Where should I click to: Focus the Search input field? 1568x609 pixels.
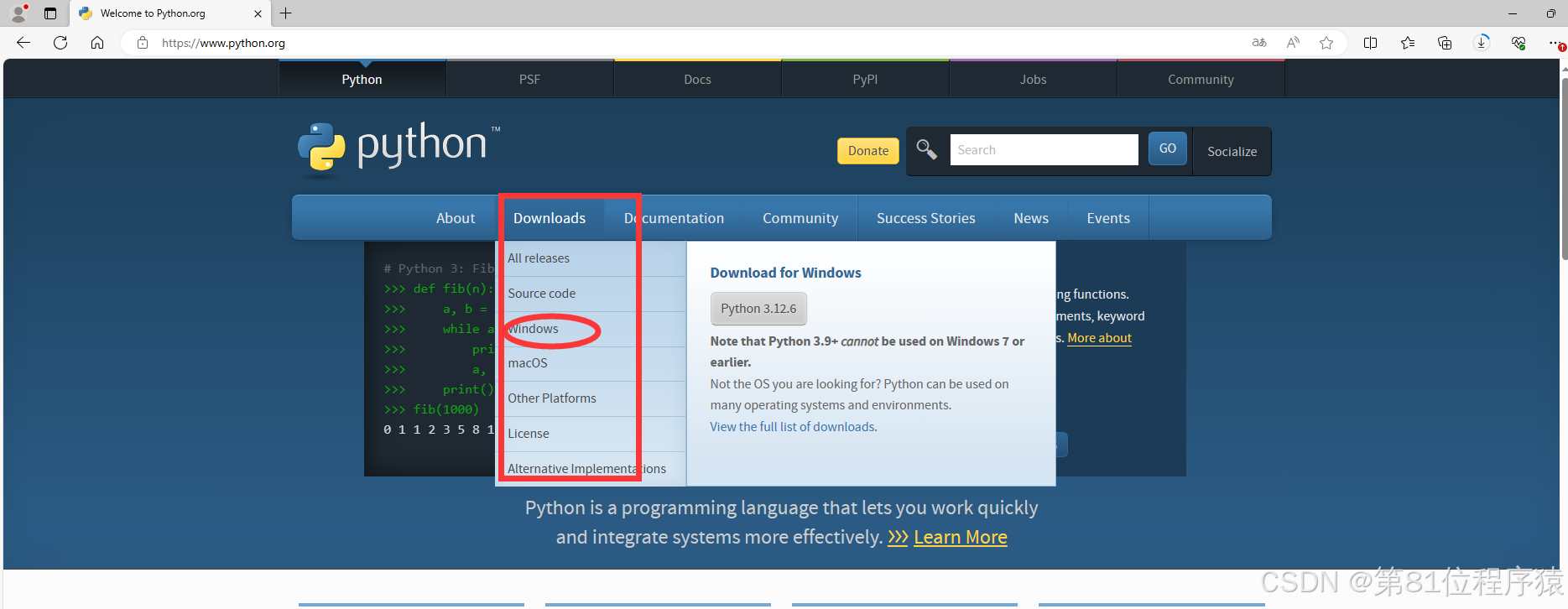tap(1044, 150)
